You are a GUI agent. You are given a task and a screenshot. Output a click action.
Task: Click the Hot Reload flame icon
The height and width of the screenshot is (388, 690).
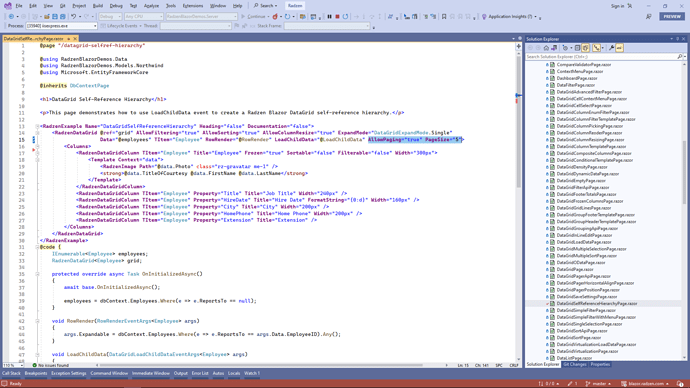[275, 17]
